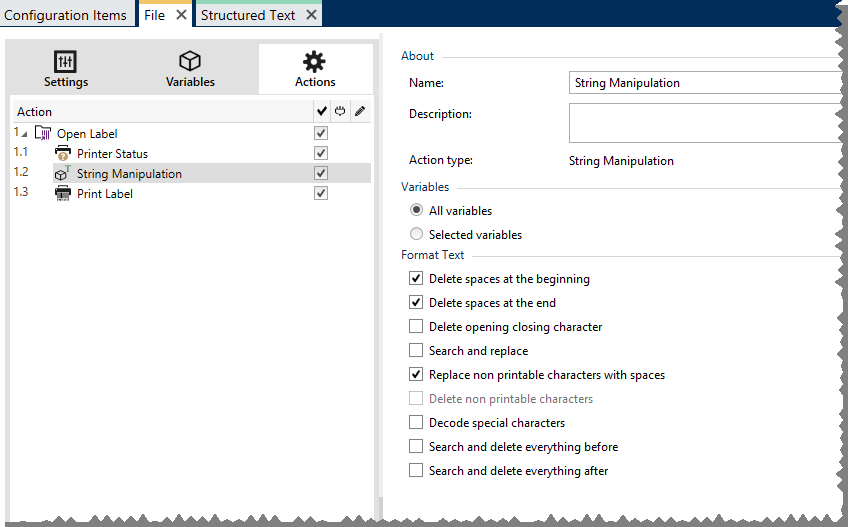Switch to the Actions gear tab

[x=315, y=69]
